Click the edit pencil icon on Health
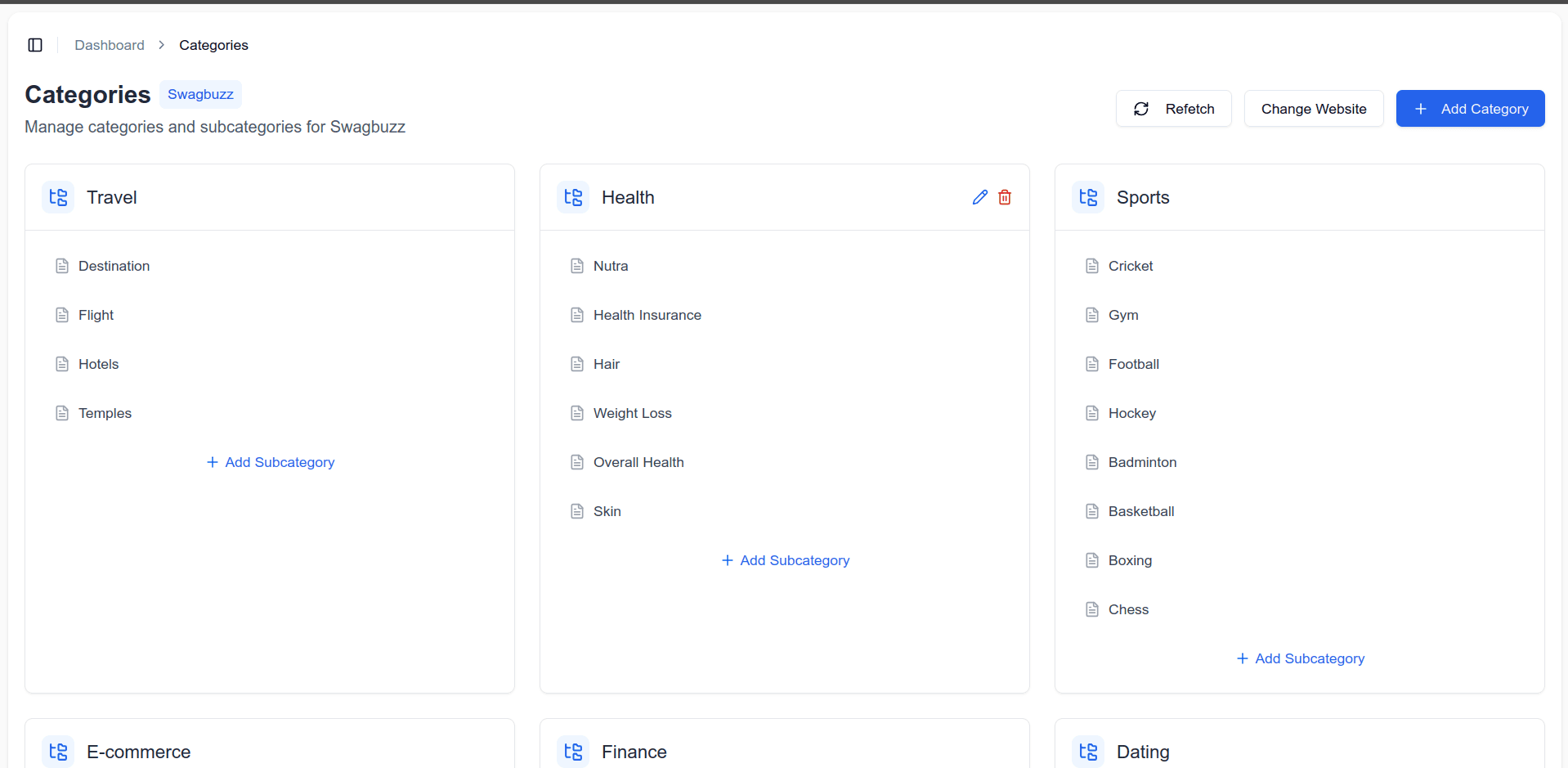The image size is (1568, 768). 980,197
